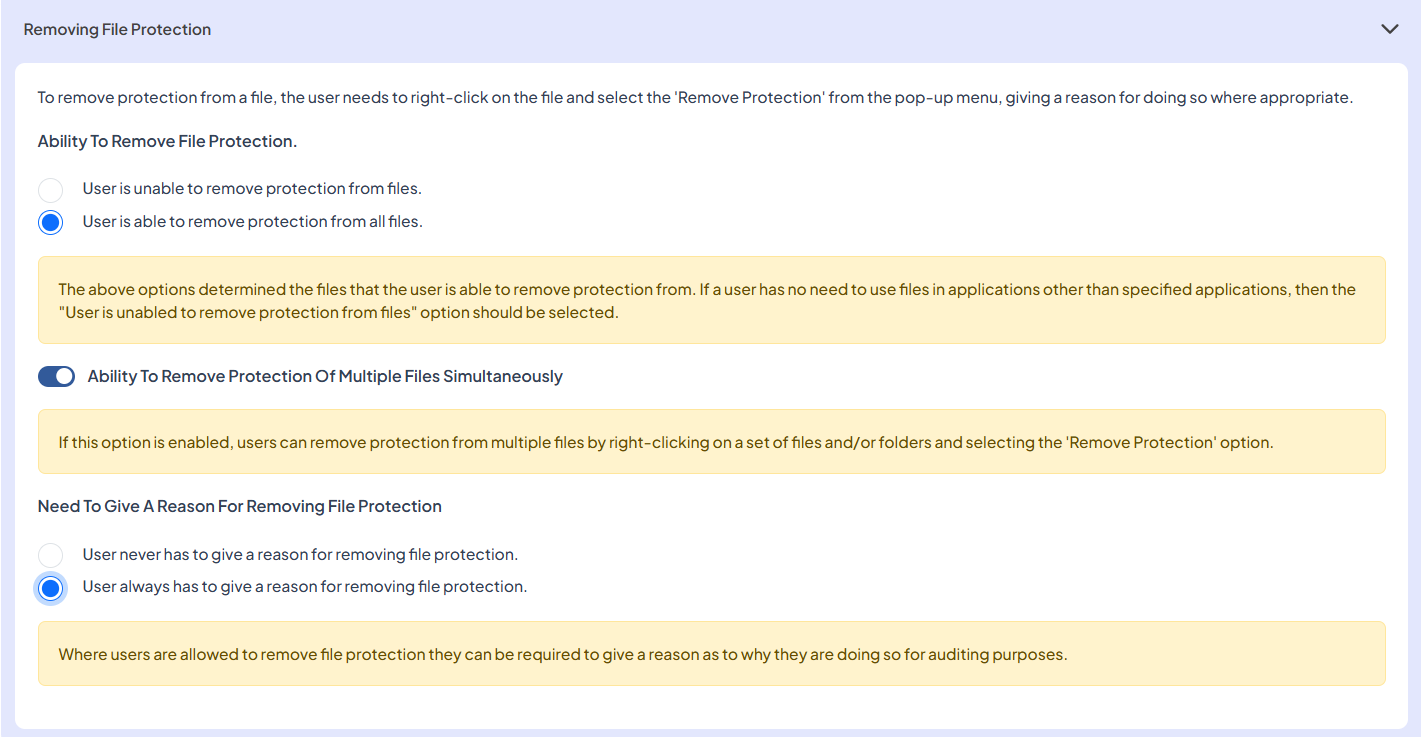
Task: Collapse the Removing File Protection section
Action: coord(1390,29)
